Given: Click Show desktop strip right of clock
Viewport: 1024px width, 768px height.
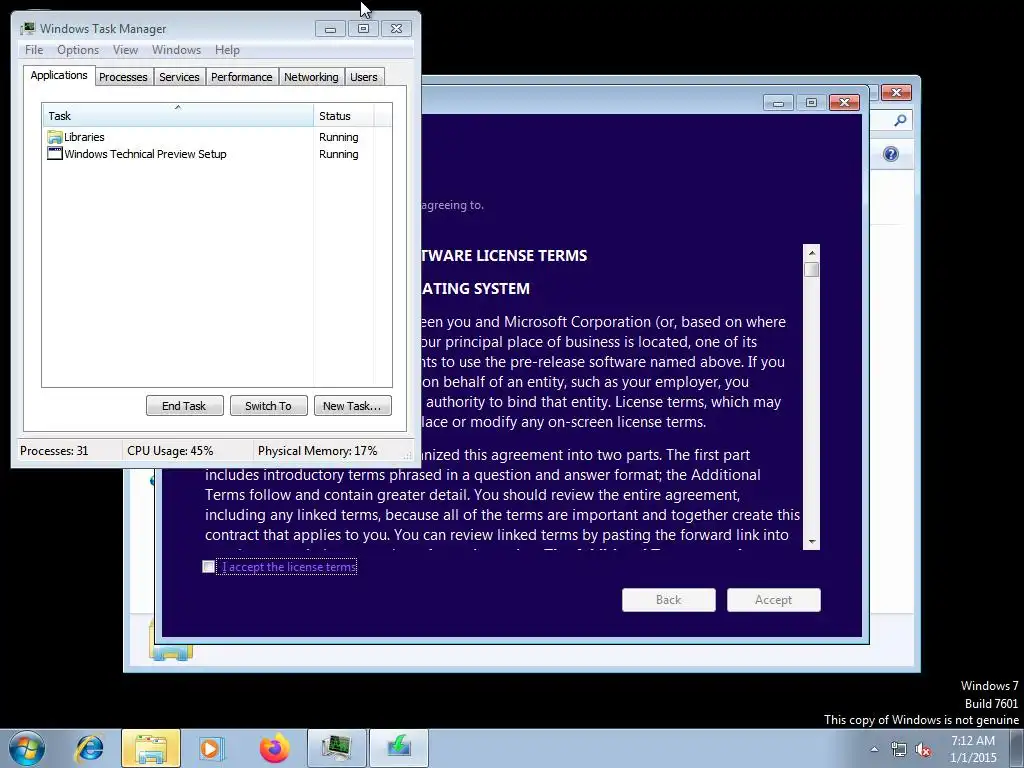Looking at the screenshot, I should 1017,748.
